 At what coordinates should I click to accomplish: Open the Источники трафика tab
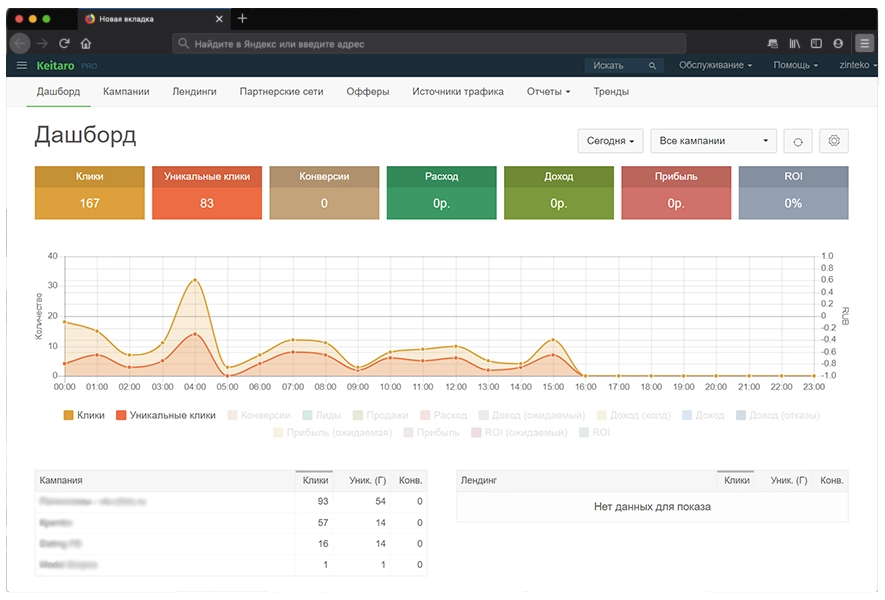(457, 91)
